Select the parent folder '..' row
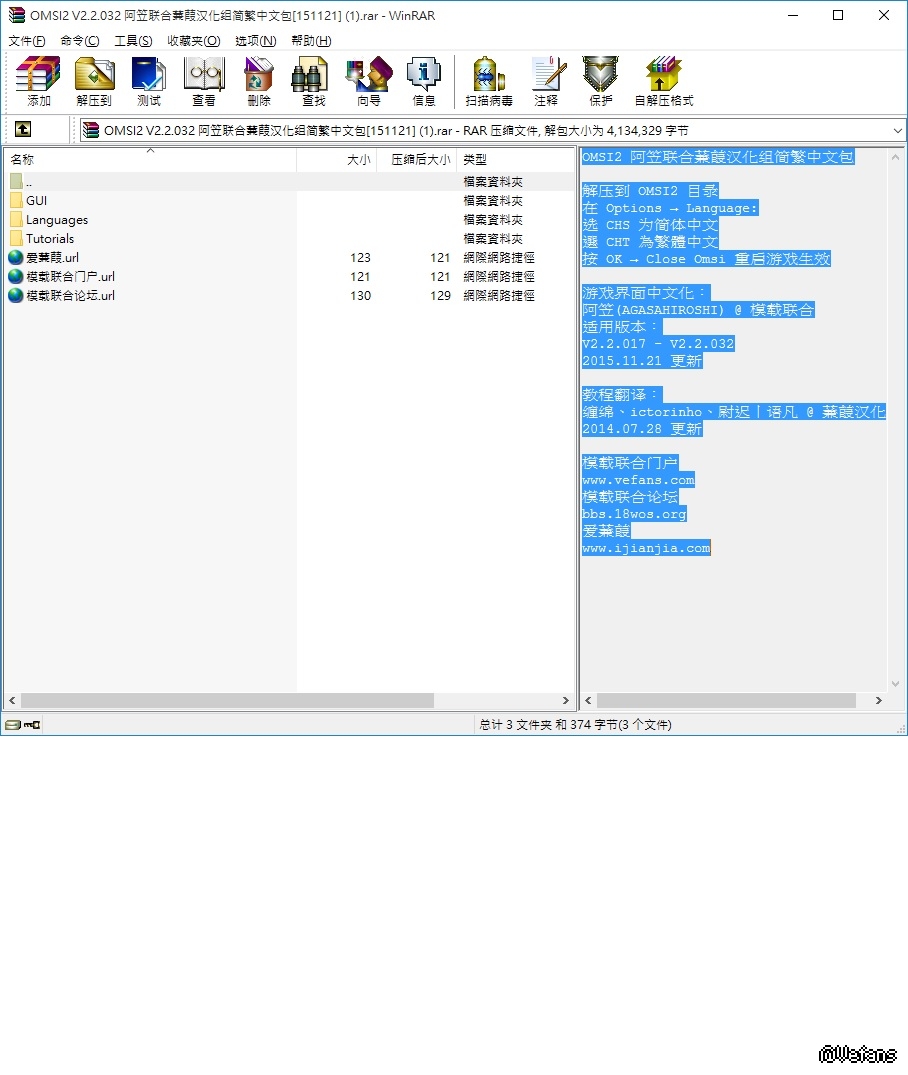Viewport: 908px width, 1075px height. coord(289,182)
